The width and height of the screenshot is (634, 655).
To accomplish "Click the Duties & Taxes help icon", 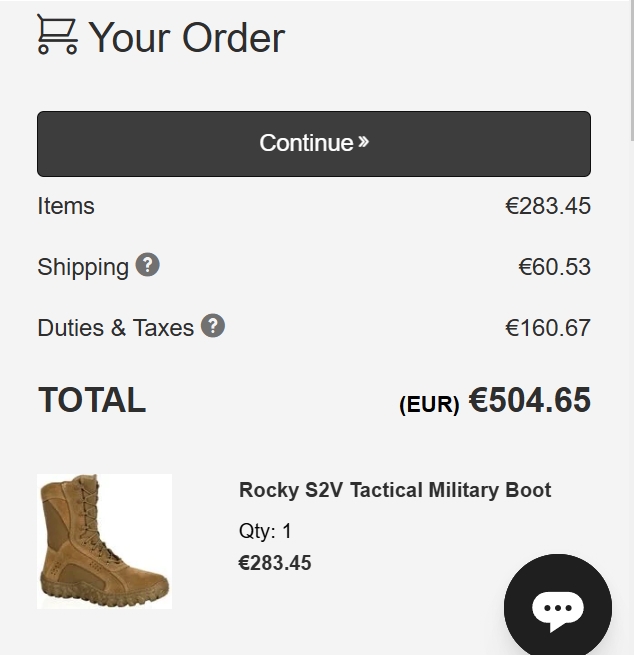I will tap(212, 326).
